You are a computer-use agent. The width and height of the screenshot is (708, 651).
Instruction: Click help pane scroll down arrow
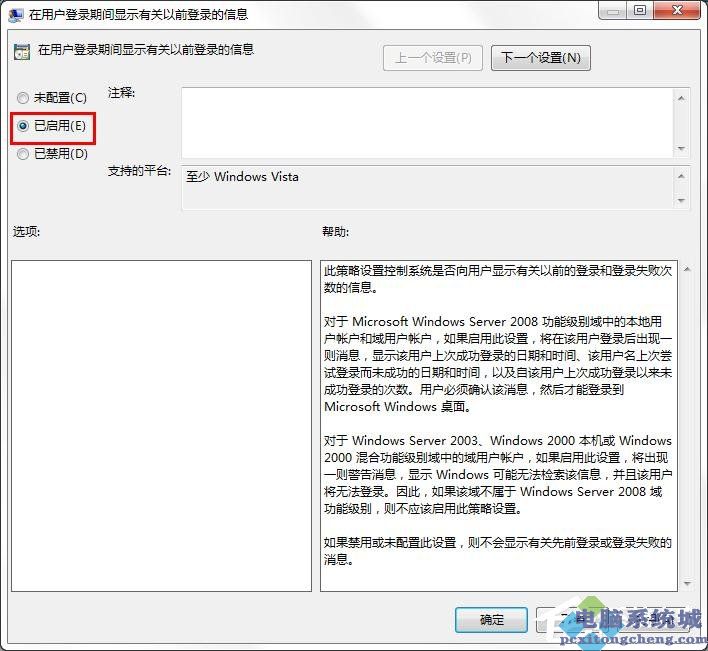687,584
